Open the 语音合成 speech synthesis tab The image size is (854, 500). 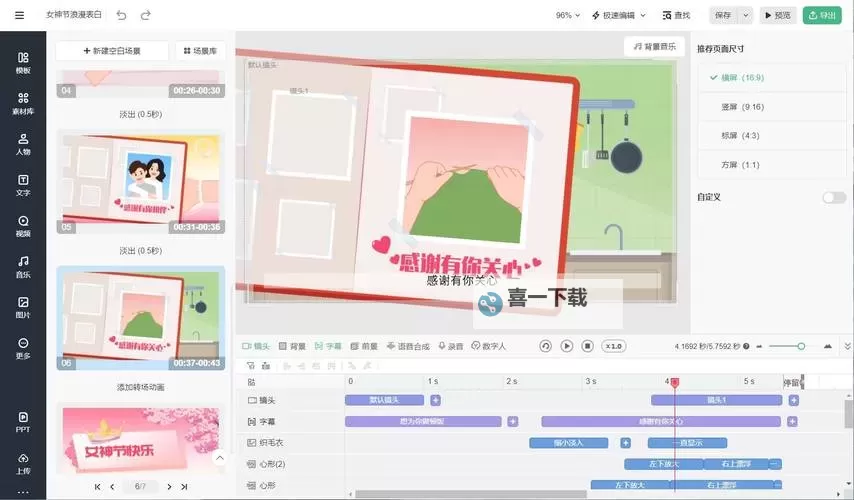tap(408, 346)
